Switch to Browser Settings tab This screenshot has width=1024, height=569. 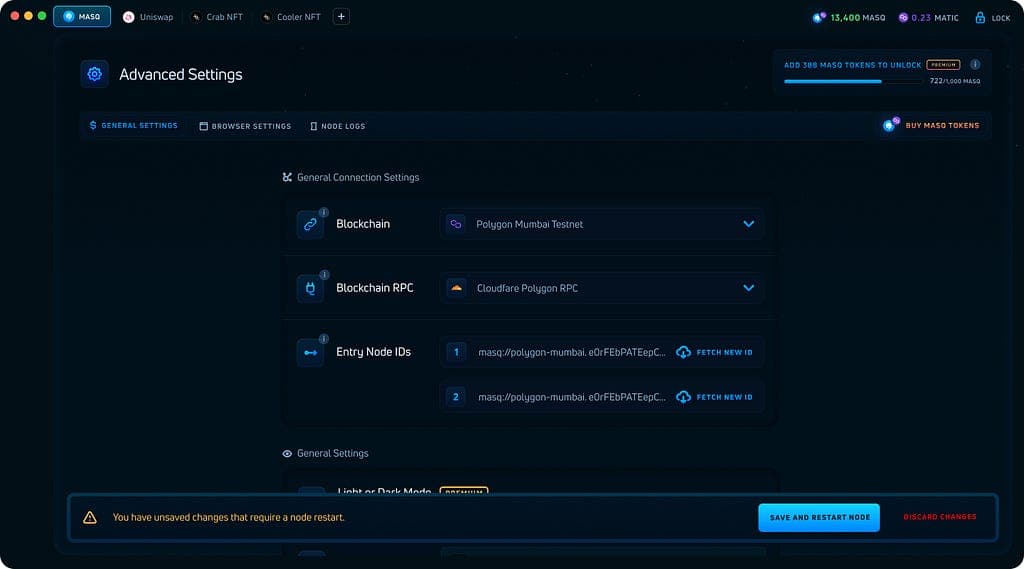(x=245, y=126)
